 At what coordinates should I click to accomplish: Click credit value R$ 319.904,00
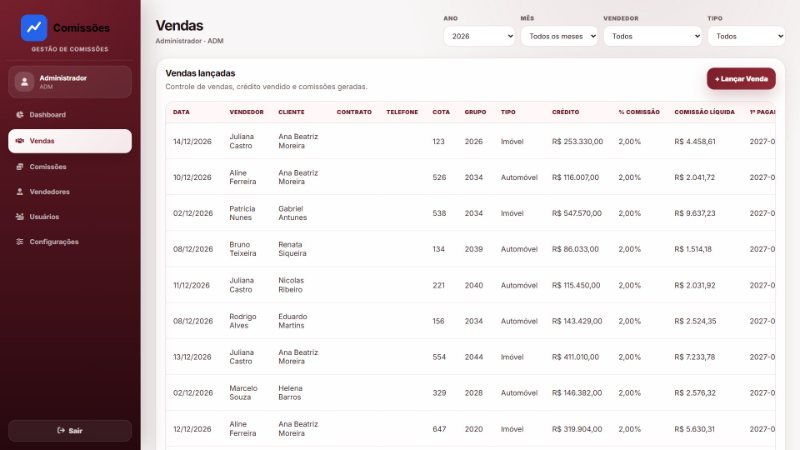click(577, 429)
